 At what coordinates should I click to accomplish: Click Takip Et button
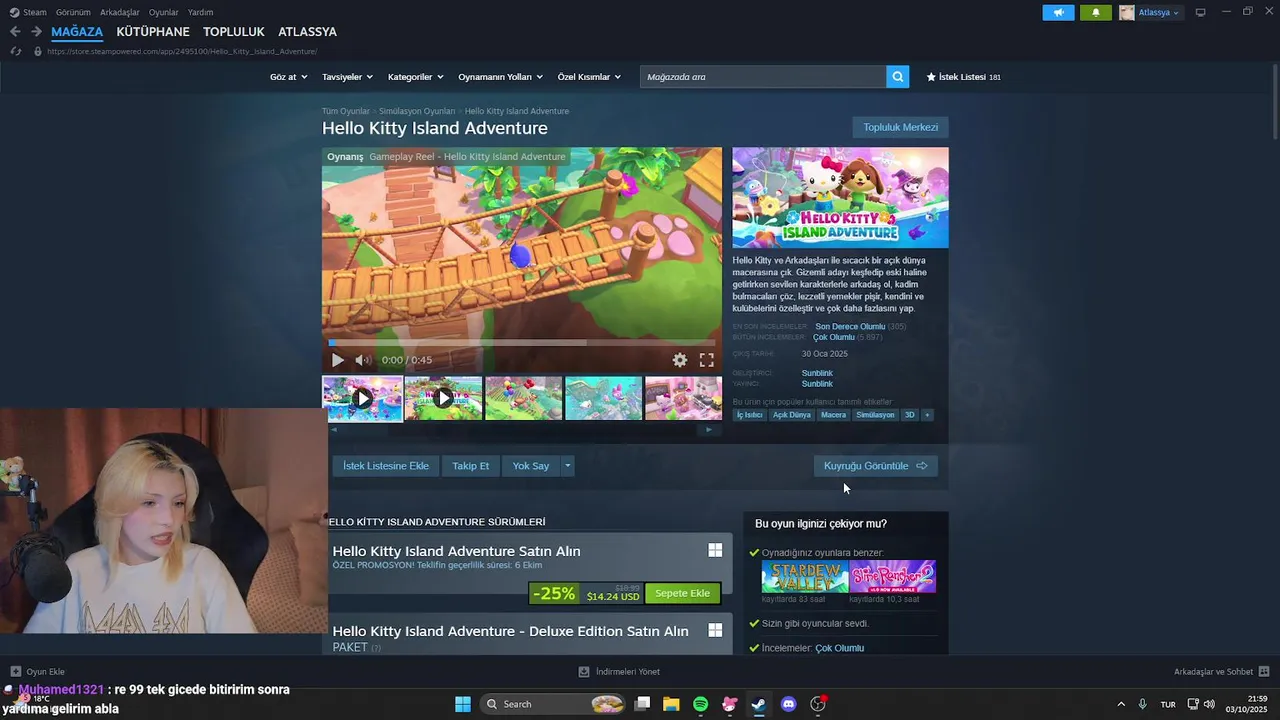click(470, 466)
